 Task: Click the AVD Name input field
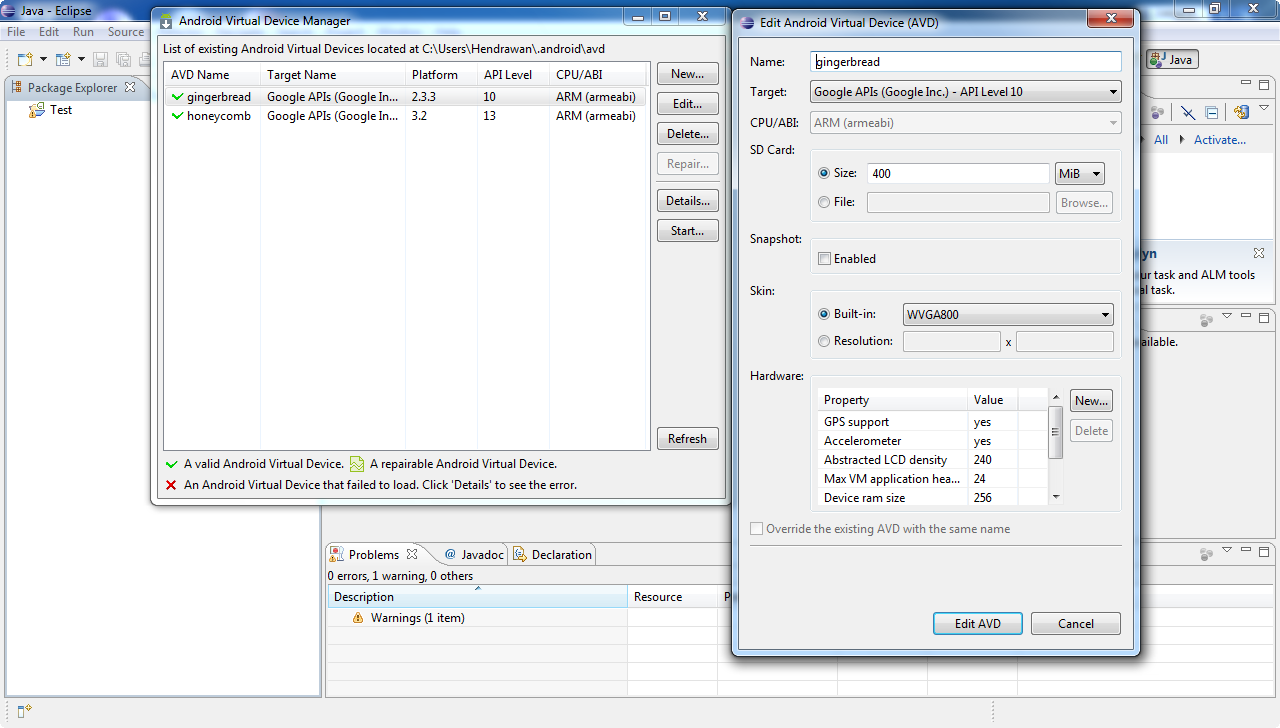click(x=965, y=62)
